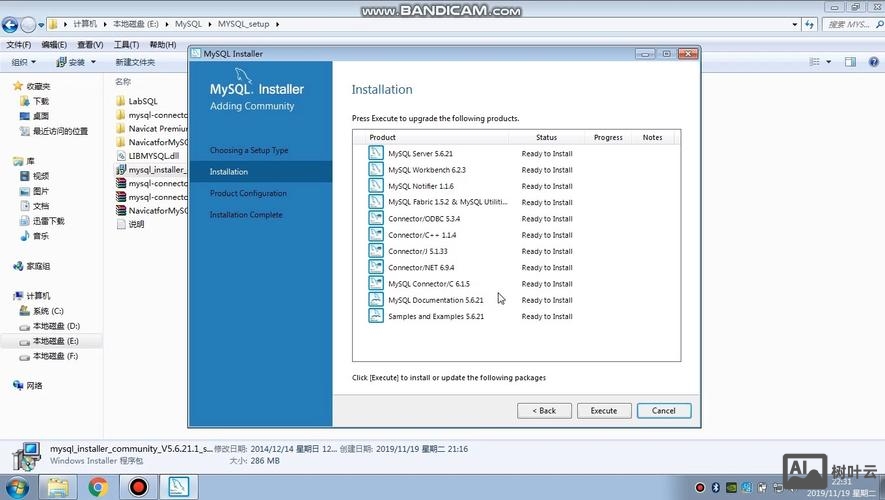
Task: Open the address bar history dropdown arrow
Action: [795, 24]
